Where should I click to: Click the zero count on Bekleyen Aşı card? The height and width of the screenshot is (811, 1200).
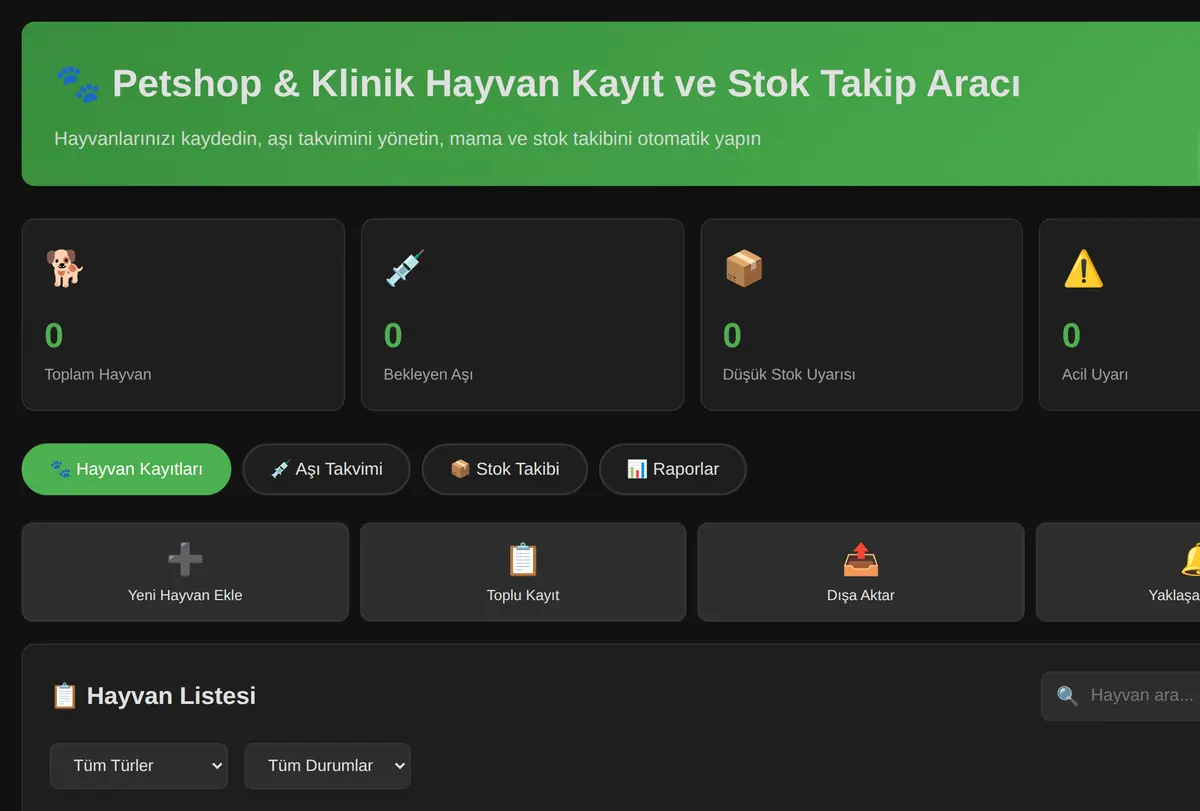393,335
